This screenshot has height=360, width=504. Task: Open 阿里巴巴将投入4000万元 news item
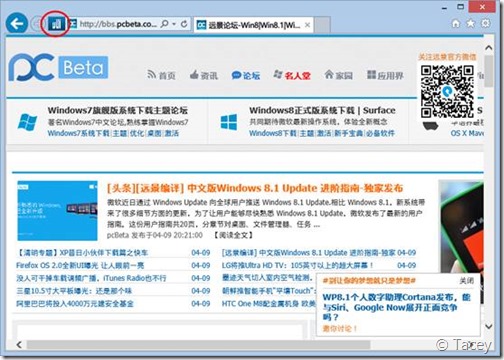(x=75, y=304)
